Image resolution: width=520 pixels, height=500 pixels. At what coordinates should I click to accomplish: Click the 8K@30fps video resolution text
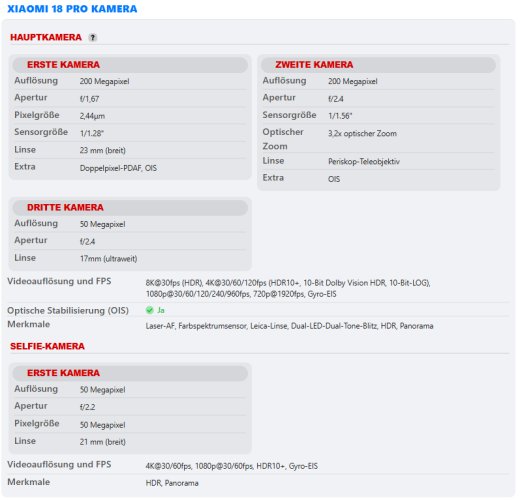coord(288,289)
